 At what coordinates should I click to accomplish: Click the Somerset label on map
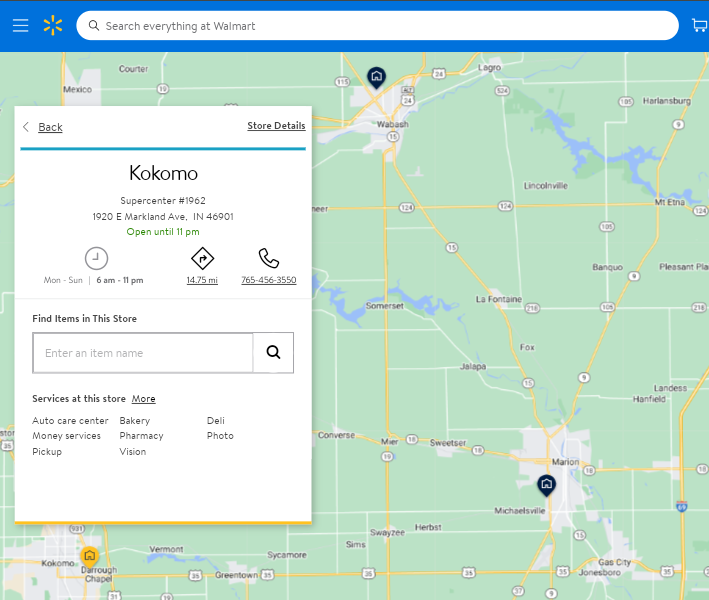(x=384, y=306)
